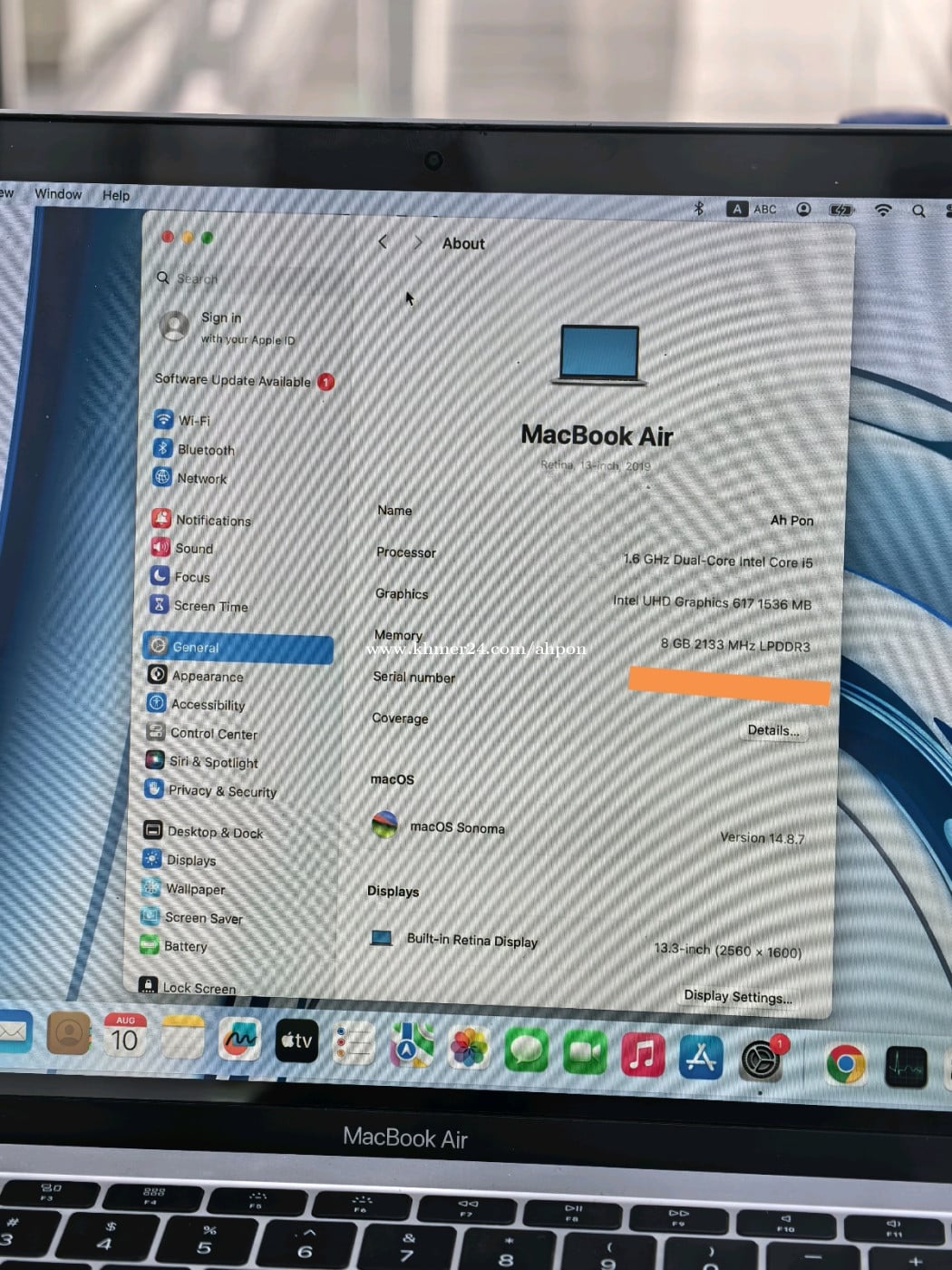Click the Processor value text
Screen dimensions: 952x1270
click(718, 561)
